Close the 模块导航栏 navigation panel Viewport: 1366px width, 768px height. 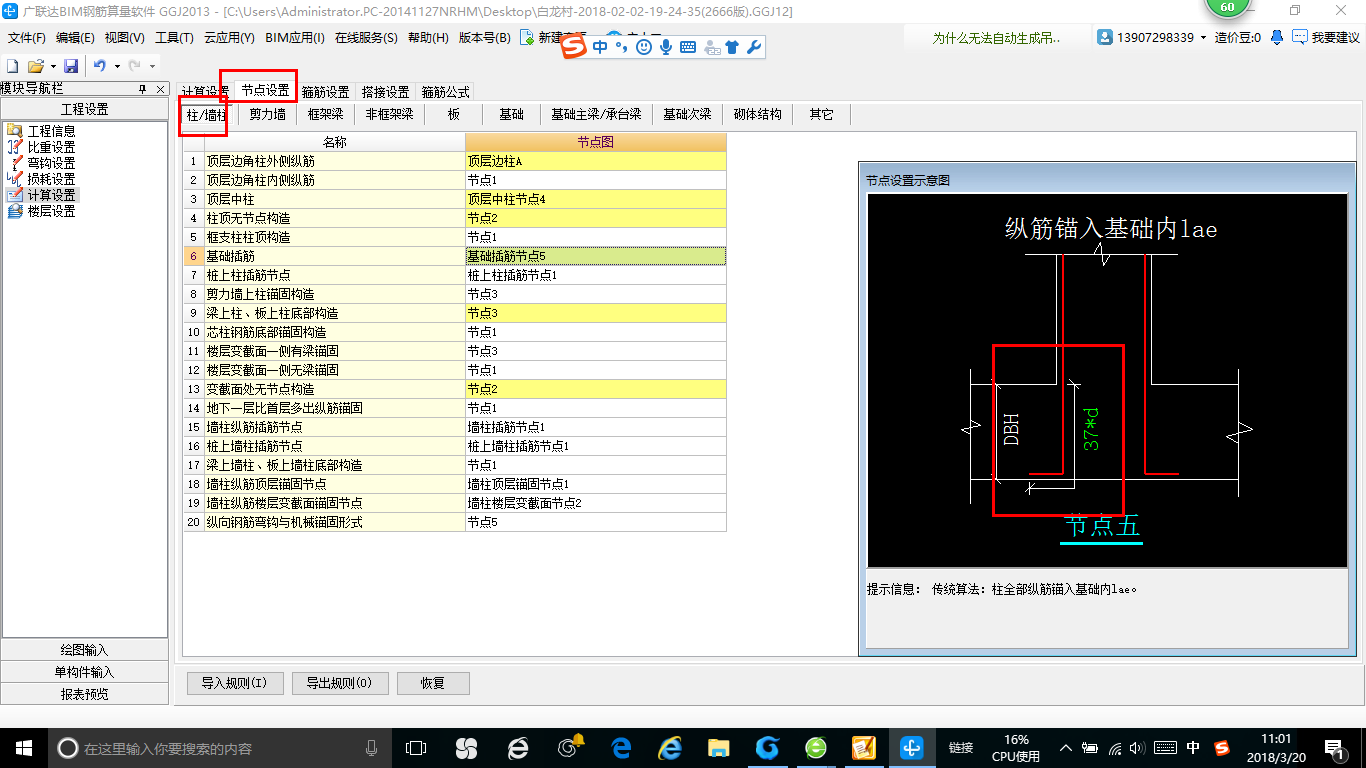pyautogui.click(x=160, y=90)
